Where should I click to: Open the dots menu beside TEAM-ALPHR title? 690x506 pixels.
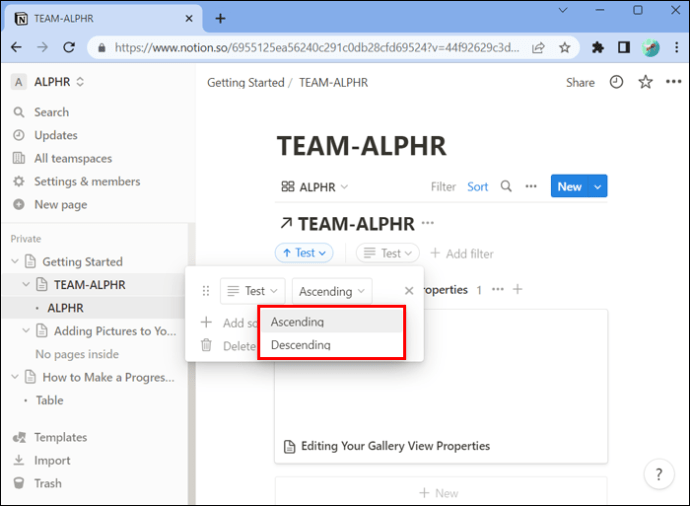coord(428,223)
